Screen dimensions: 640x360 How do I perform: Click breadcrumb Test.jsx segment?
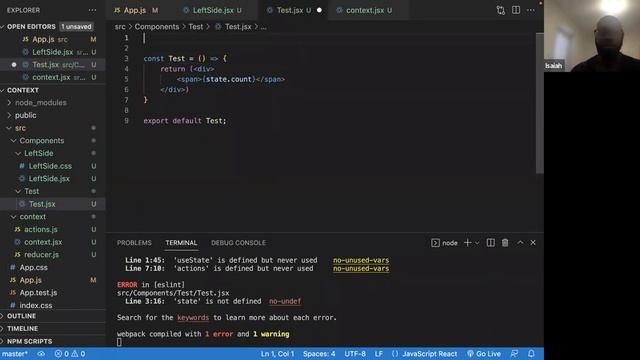pos(238,27)
